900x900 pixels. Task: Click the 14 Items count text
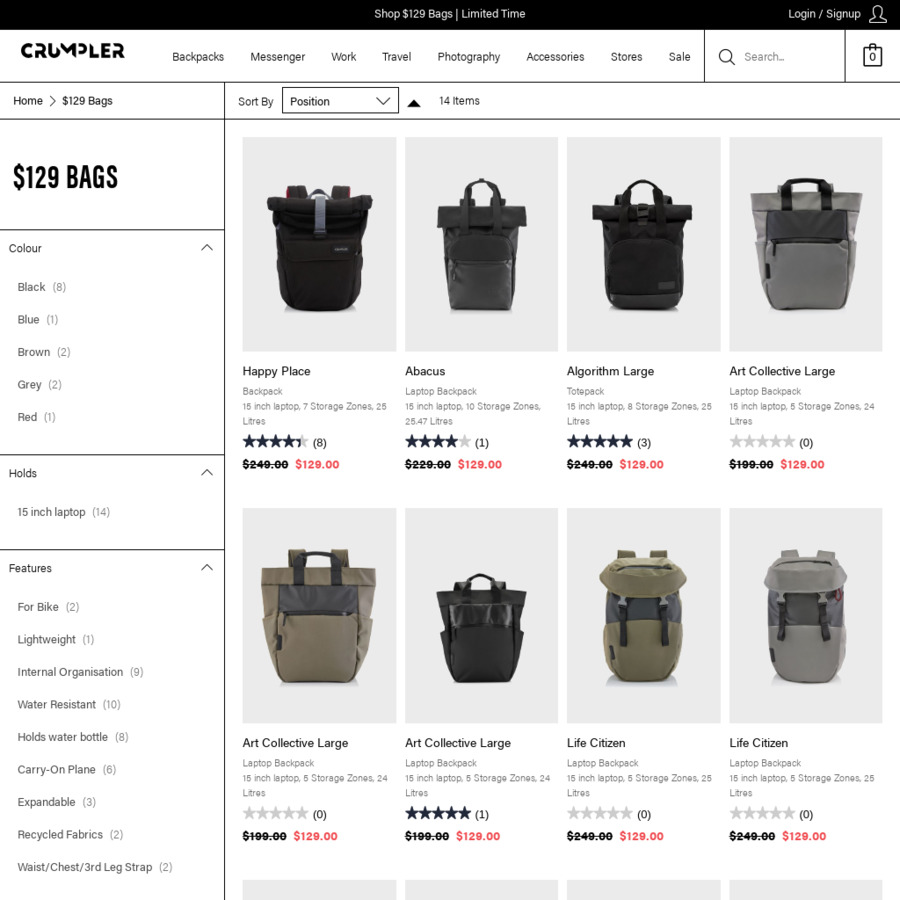pyautogui.click(x=459, y=101)
